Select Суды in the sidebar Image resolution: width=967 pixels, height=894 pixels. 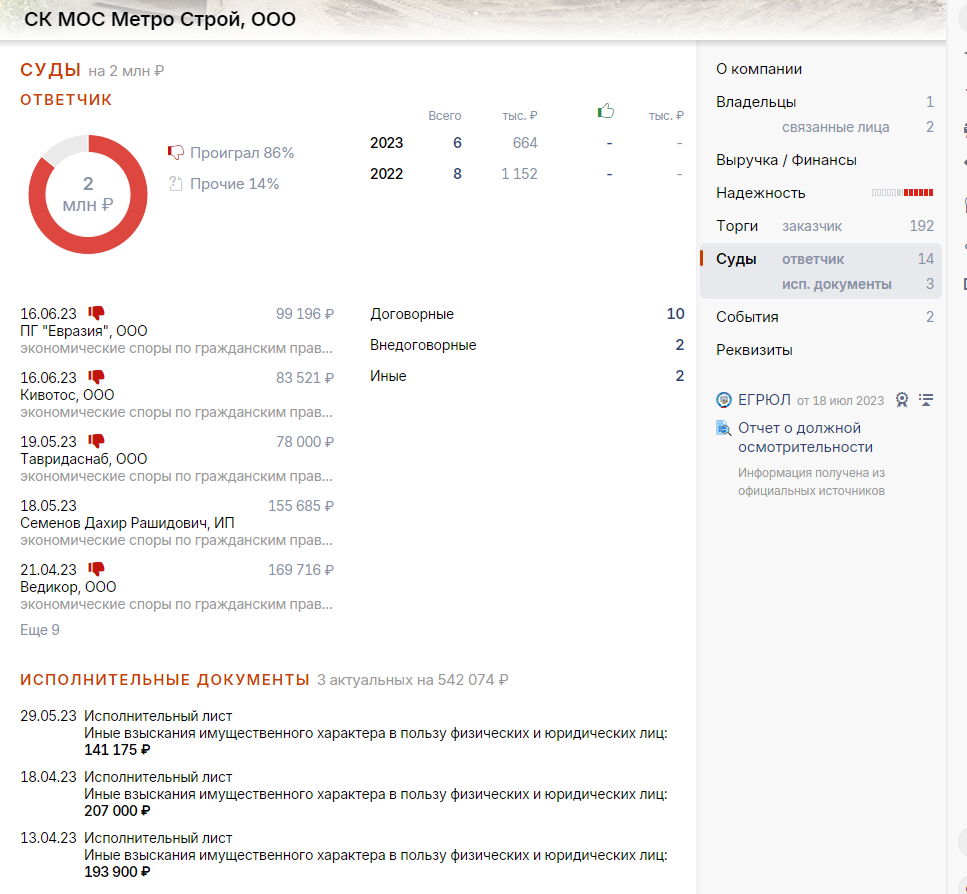736,259
